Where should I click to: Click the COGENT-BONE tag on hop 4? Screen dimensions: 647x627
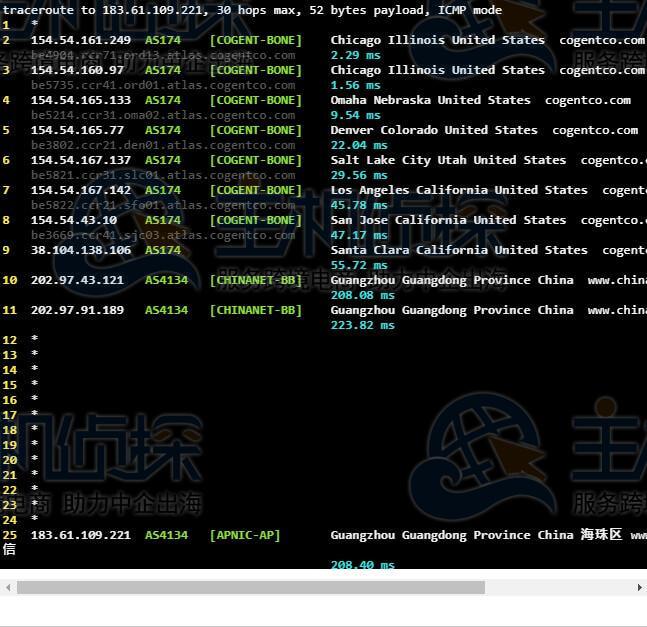[255, 100]
